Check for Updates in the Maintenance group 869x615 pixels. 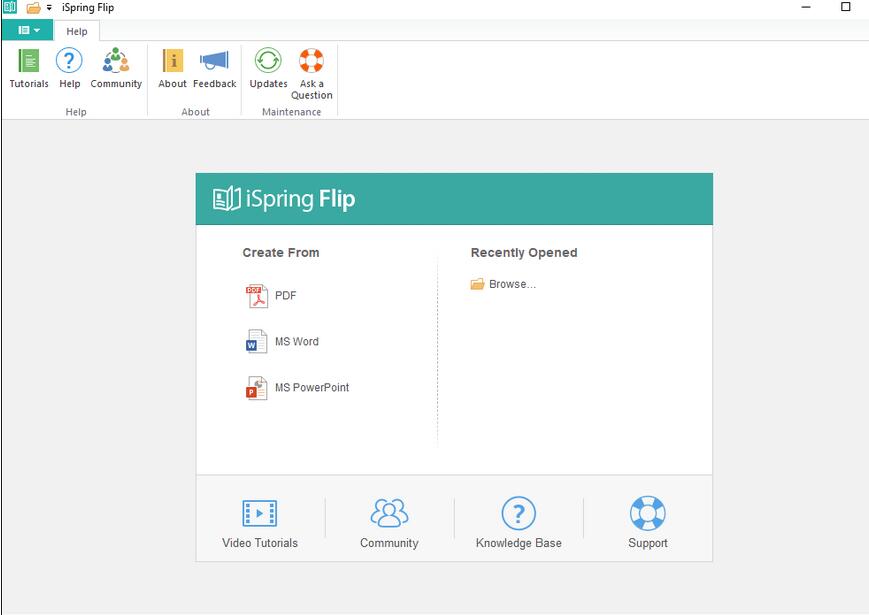tap(268, 69)
